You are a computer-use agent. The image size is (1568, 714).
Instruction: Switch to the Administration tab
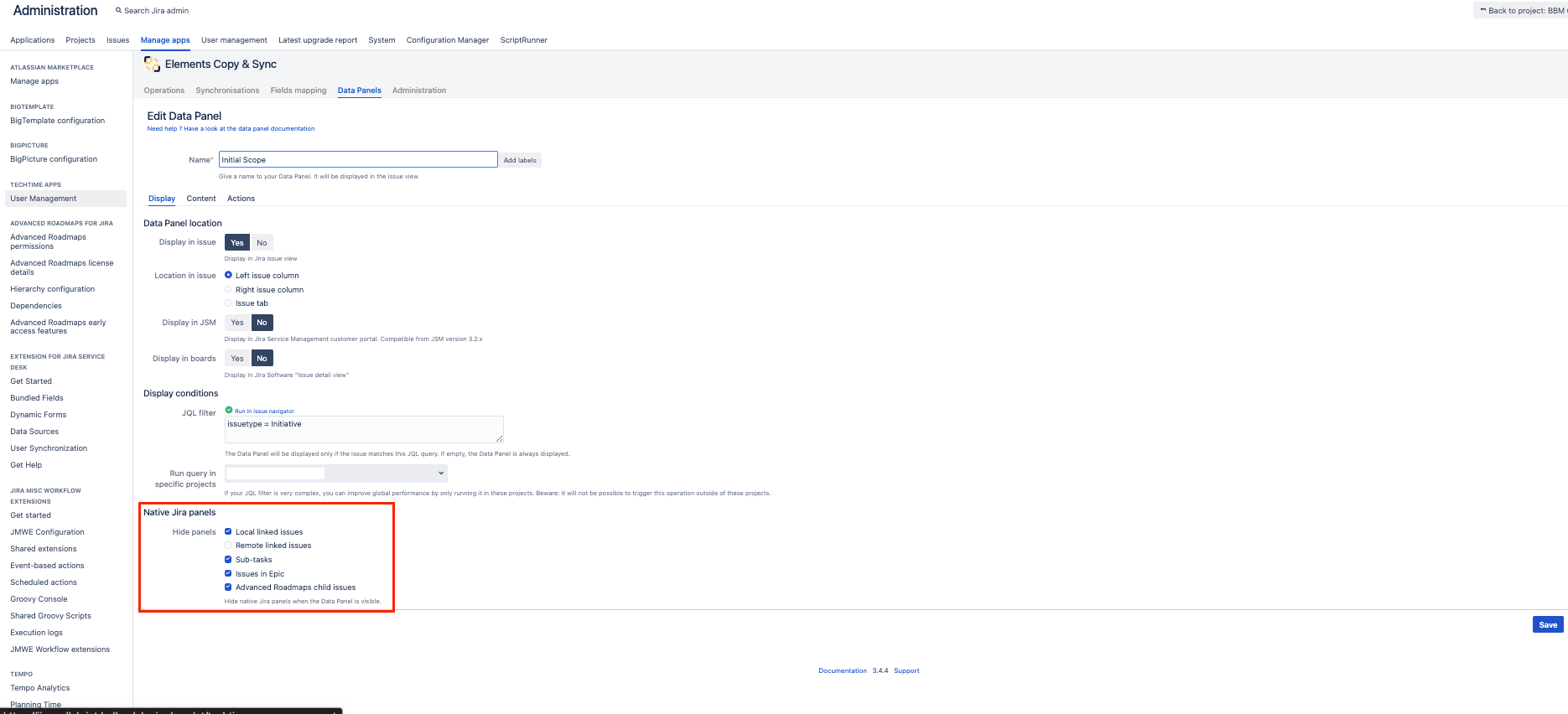point(419,91)
